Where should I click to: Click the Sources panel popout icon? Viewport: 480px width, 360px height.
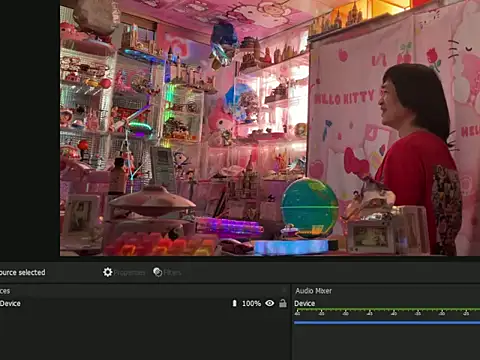[x=284, y=291]
